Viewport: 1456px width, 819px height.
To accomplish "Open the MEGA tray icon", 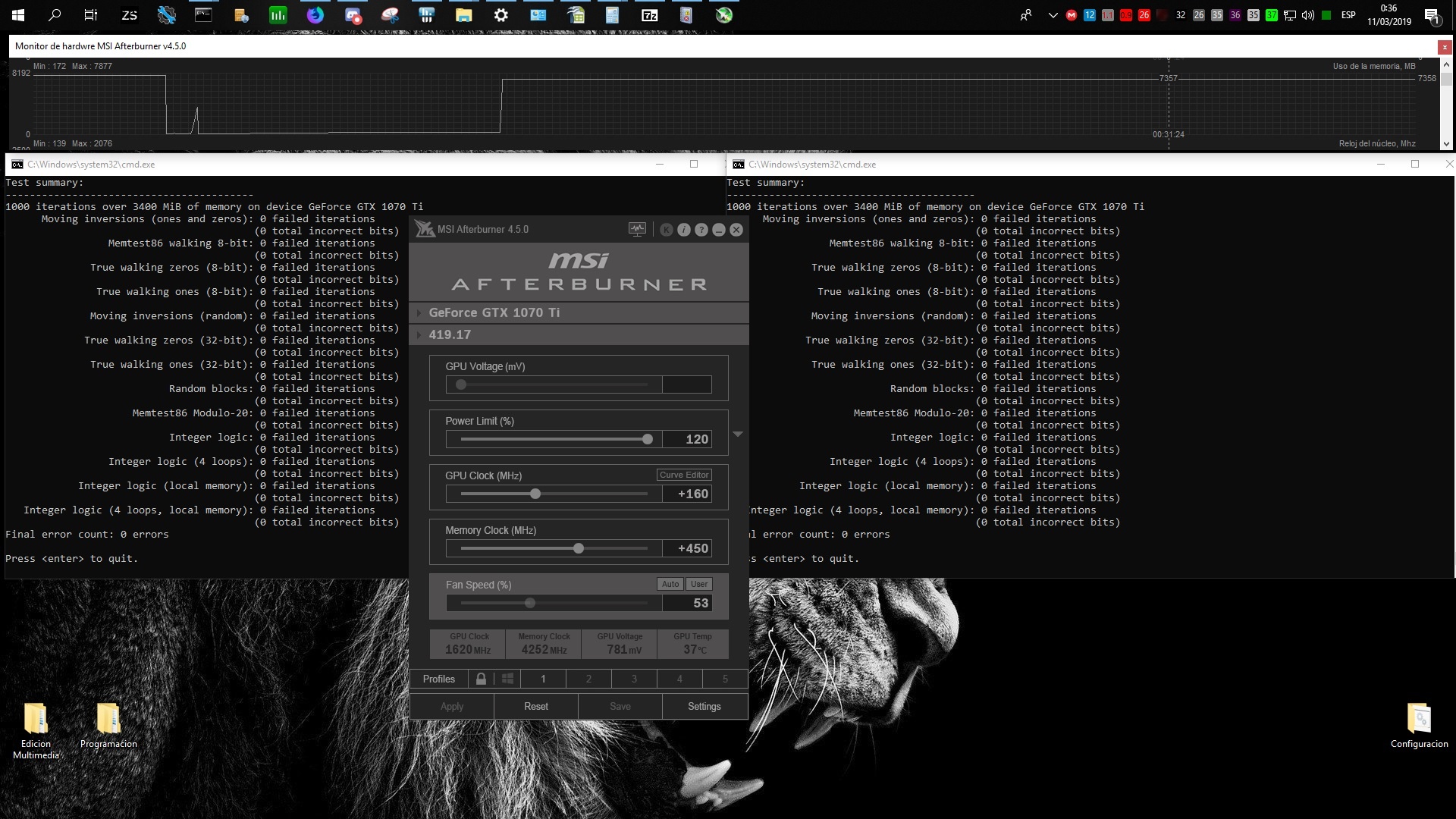I will coord(1072,14).
